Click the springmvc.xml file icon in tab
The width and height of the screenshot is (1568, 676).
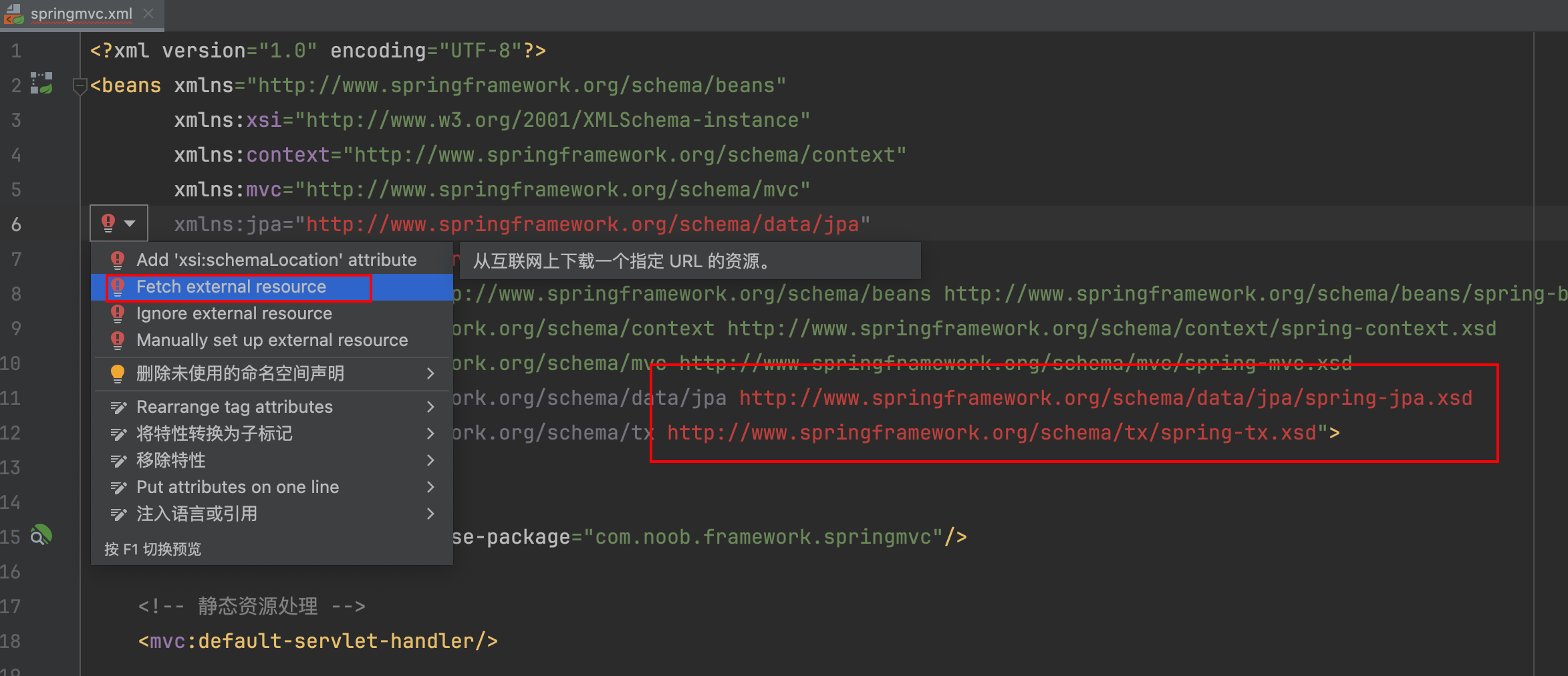13,14
